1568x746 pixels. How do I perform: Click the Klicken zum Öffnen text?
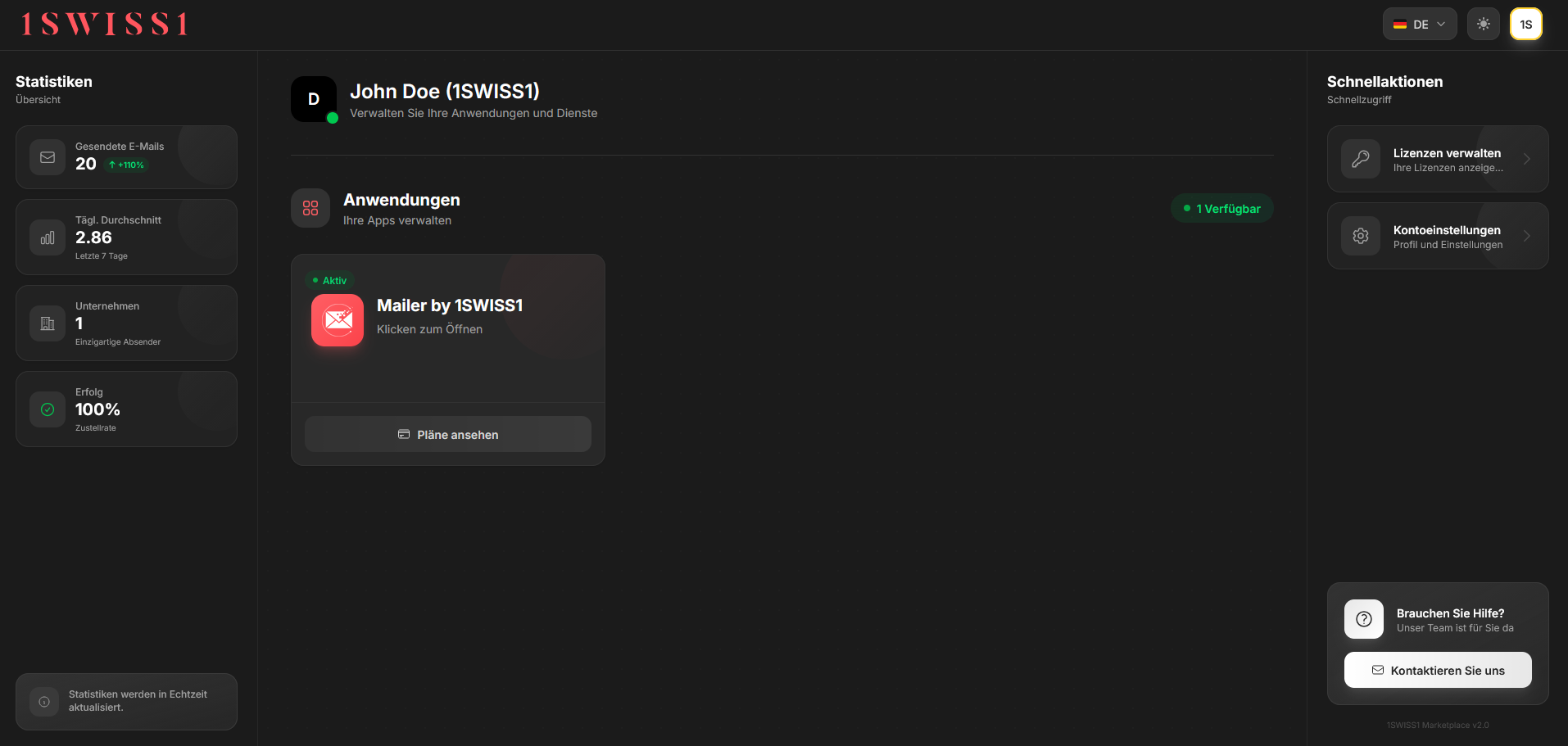pyautogui.click(x=429, y=329)
